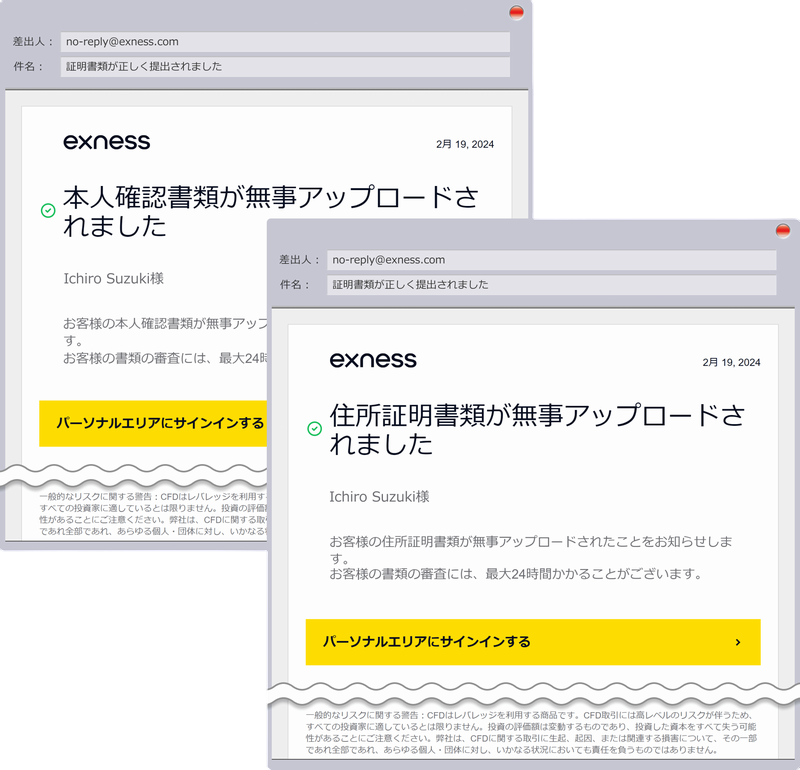Click green checkmark beside 本人確認書類 heading
The height and width of the screenshot is (770, 800).
[x=47, y=211]
